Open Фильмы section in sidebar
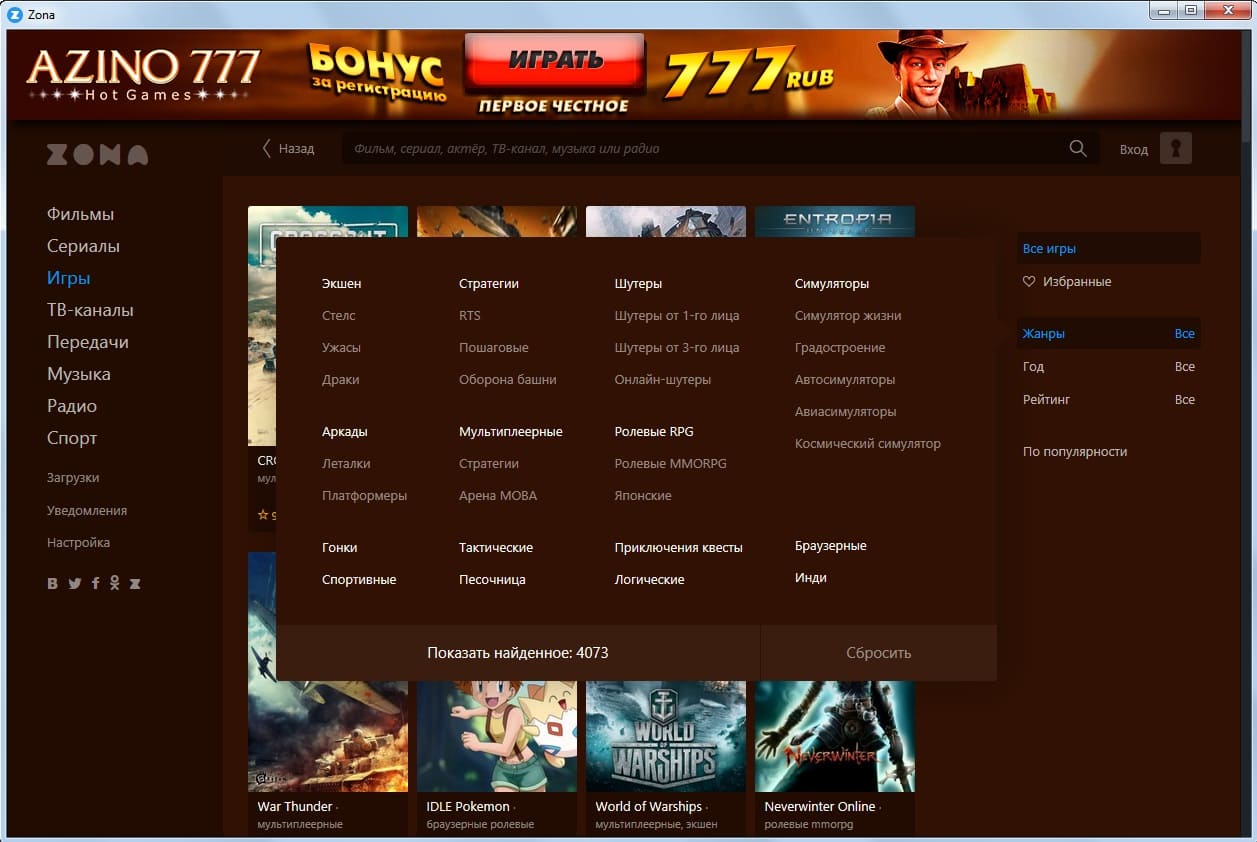The width and height of the screenshot is (1257, 842). point(81,214)
